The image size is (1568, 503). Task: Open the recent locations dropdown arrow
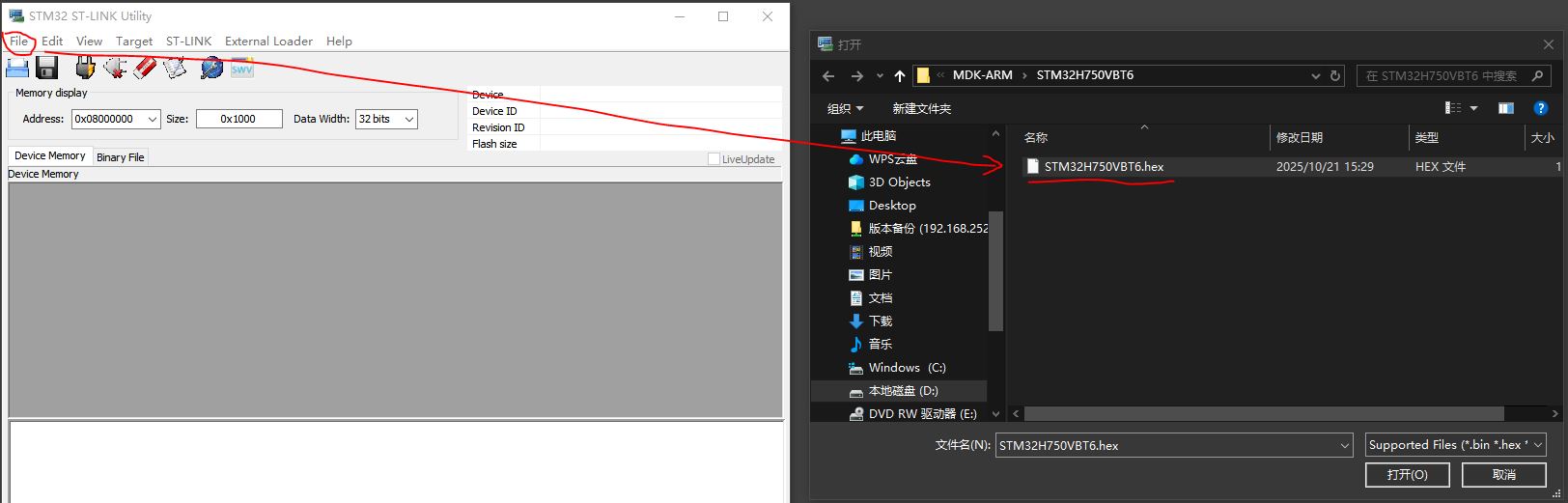click(880, 75)
